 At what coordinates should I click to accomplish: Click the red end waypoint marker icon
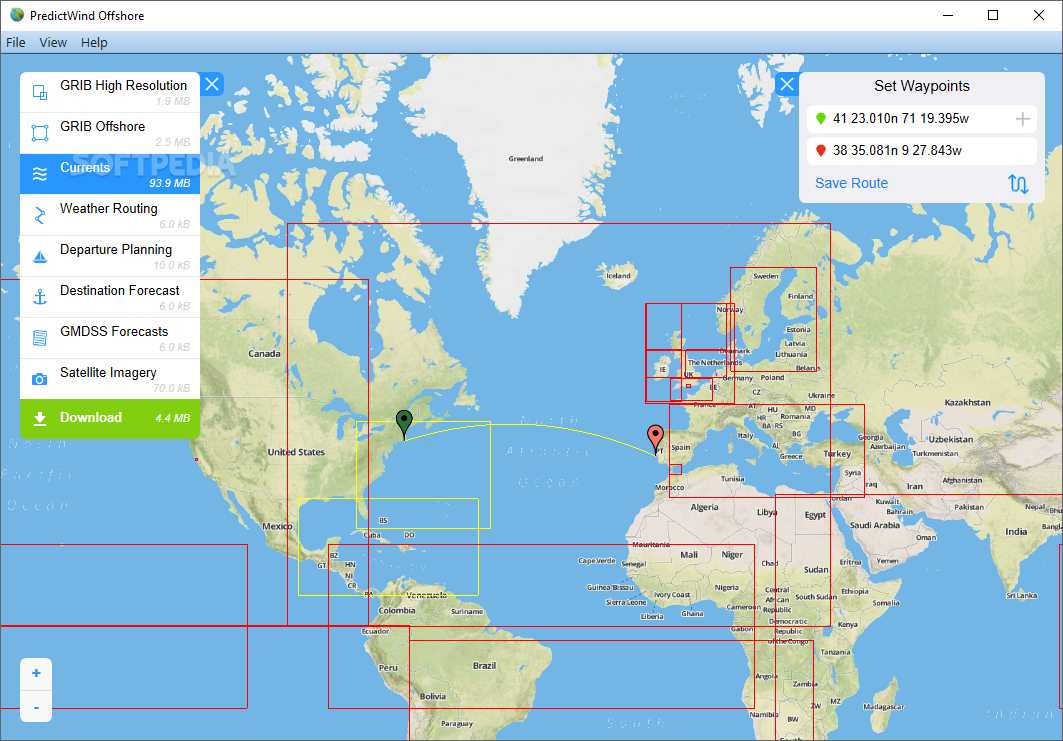tap(821, 151)
